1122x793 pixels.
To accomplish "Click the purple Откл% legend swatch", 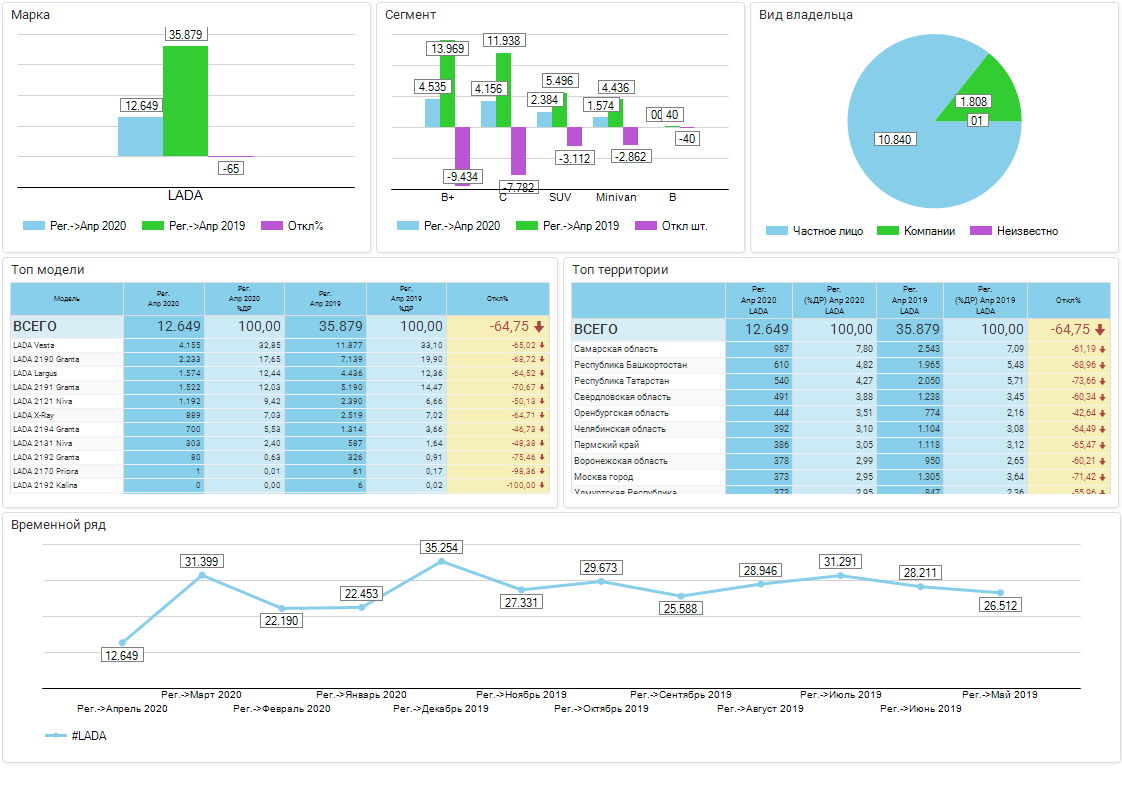I will (272, 225).
